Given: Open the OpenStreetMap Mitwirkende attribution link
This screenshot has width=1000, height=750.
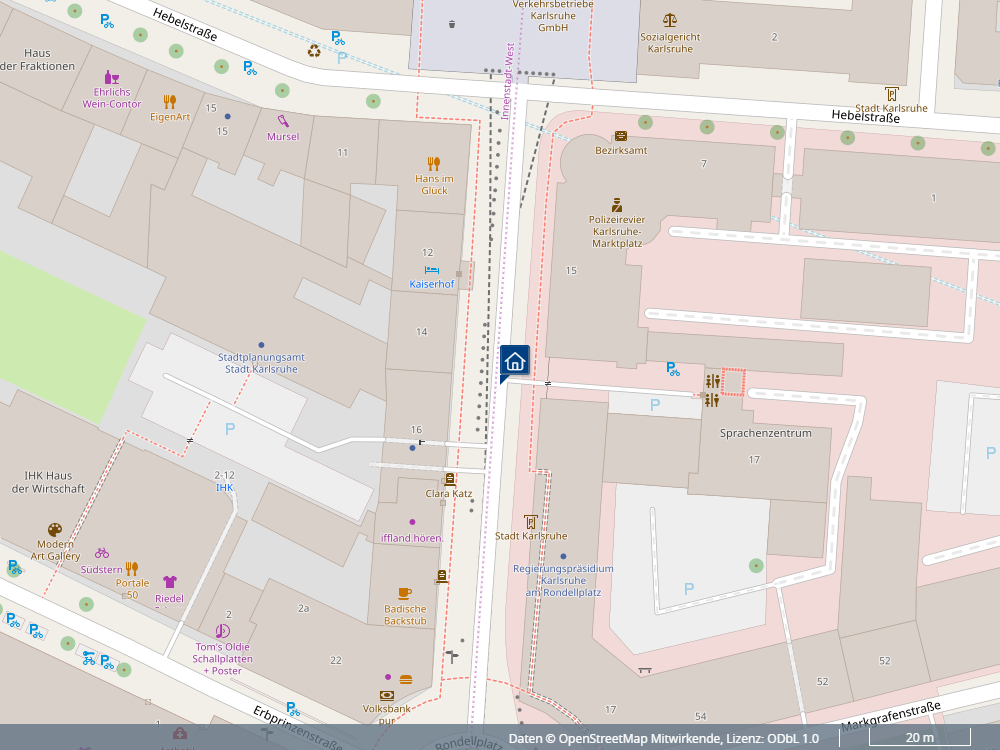Looking at the screenshot, I should pos(640,739).
